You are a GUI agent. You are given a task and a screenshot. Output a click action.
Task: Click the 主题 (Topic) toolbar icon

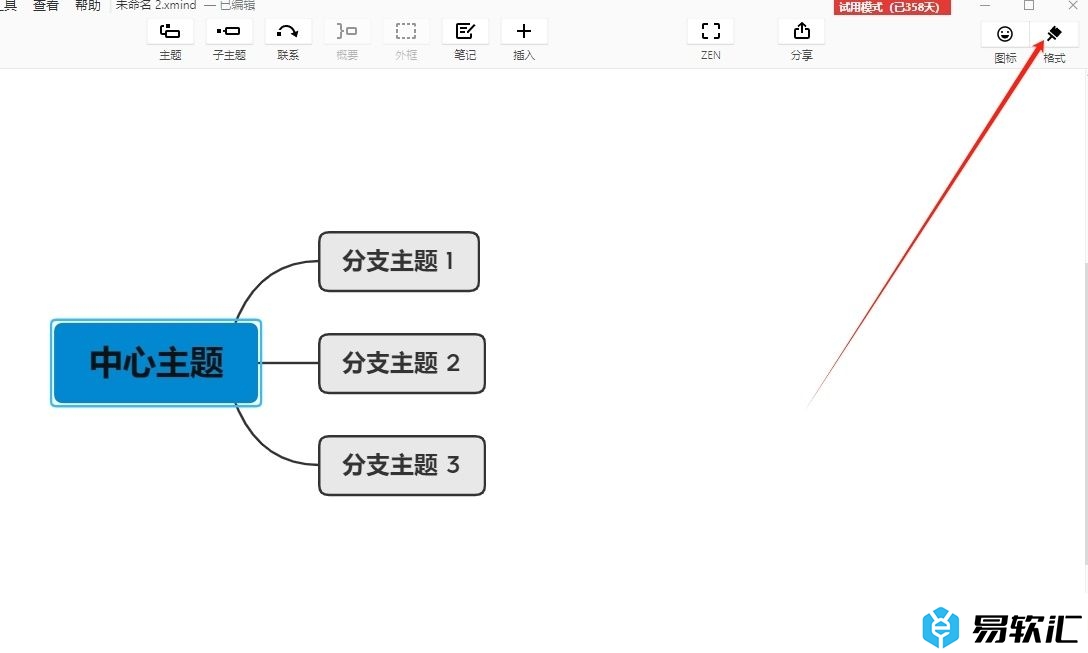tap(170, 31)
